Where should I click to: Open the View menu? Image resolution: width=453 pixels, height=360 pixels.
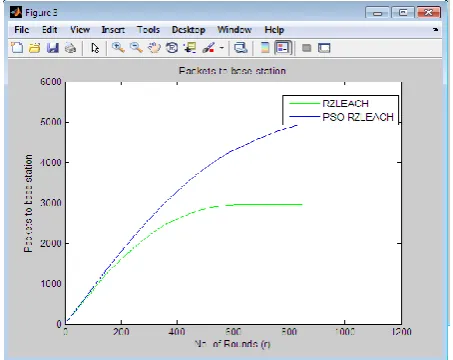click(x=80, y=30)
